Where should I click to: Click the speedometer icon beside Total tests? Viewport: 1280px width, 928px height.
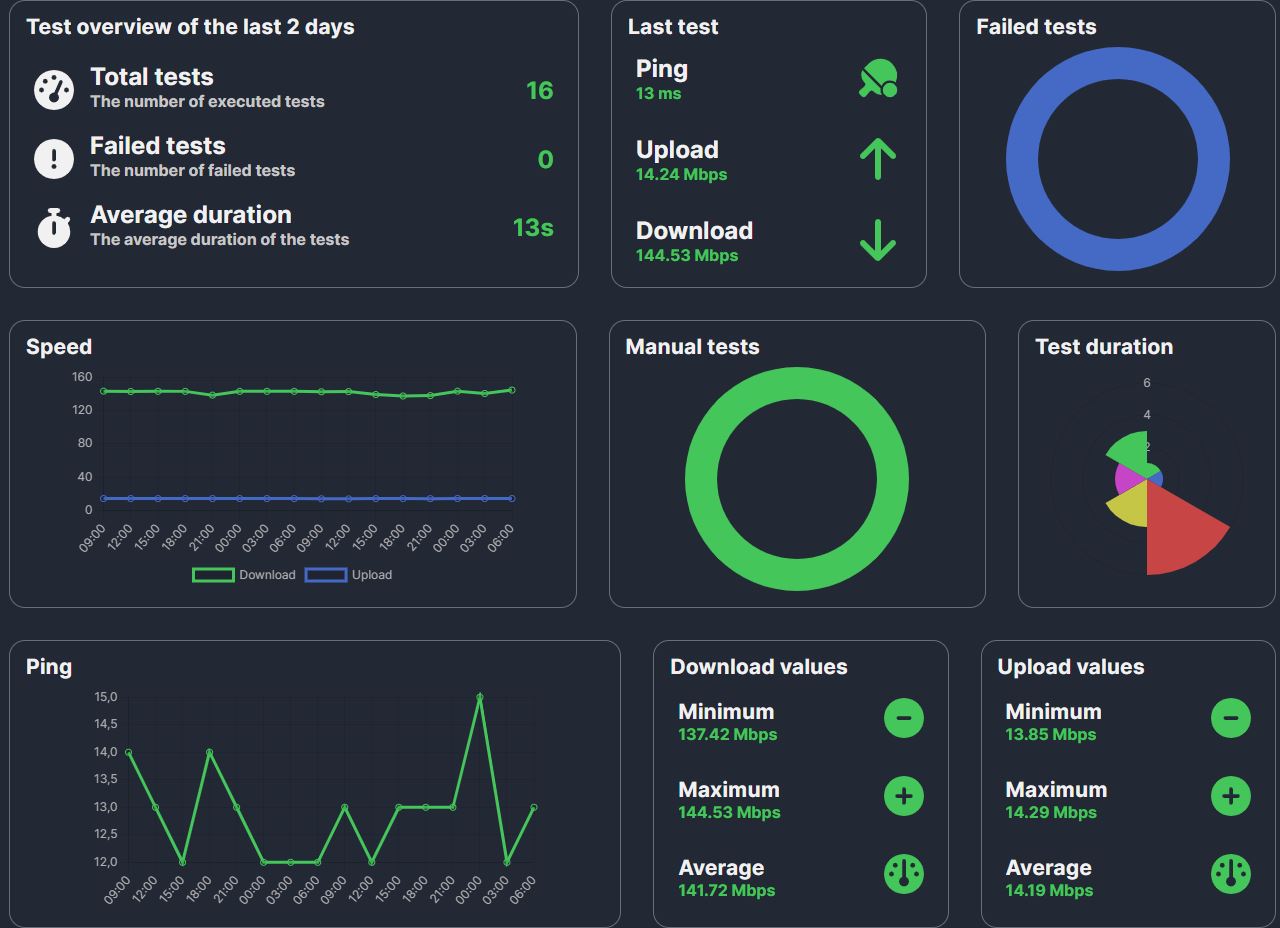tap(54, 90)
